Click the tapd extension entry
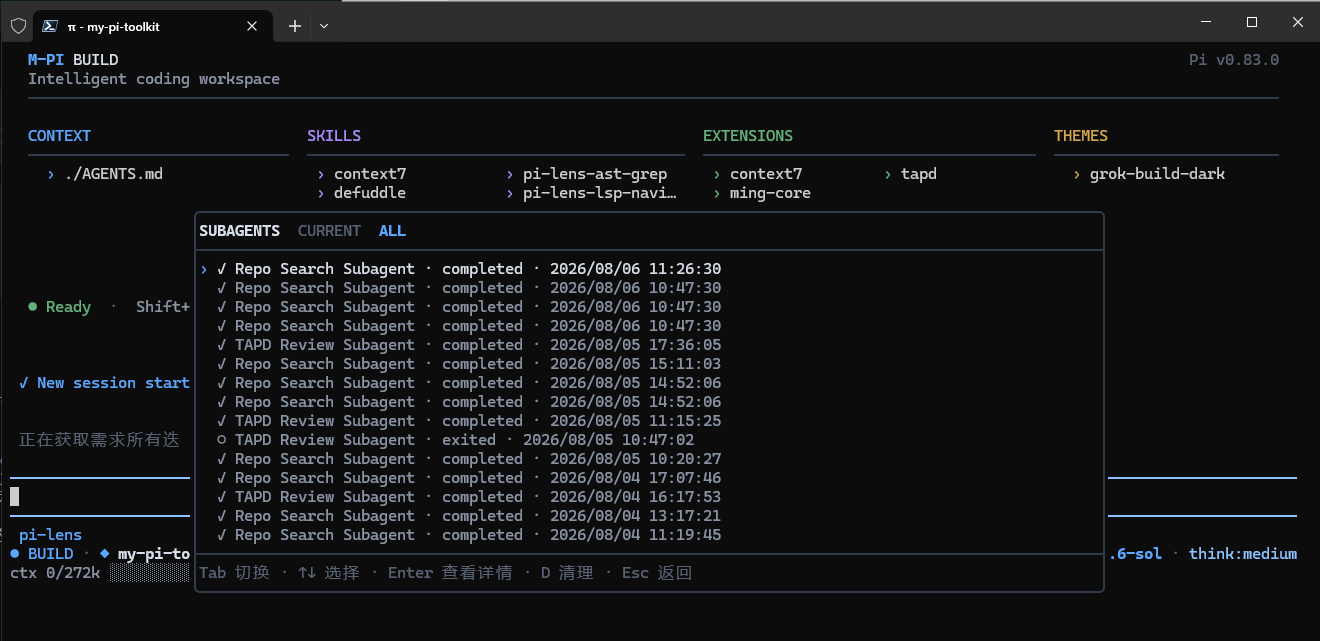Viewport: 1320px width, 641px height. pyautogui.click(x=919, y=174)
